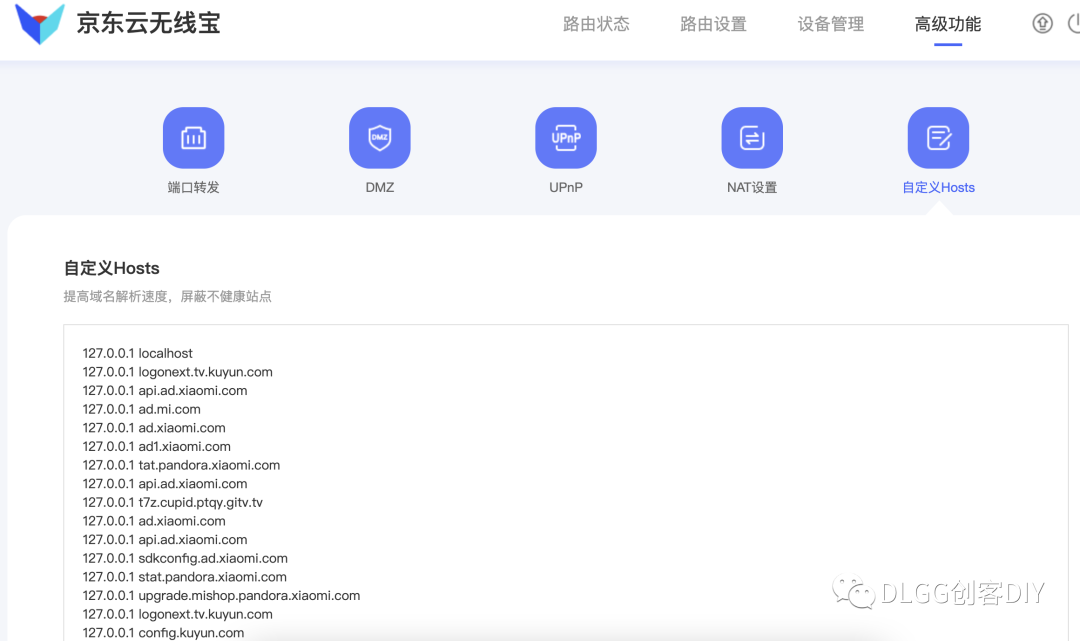Viewport: 1080px width, 641px height.
Task: Place cursor on the localhost hosts line
Action: (138, 353)
